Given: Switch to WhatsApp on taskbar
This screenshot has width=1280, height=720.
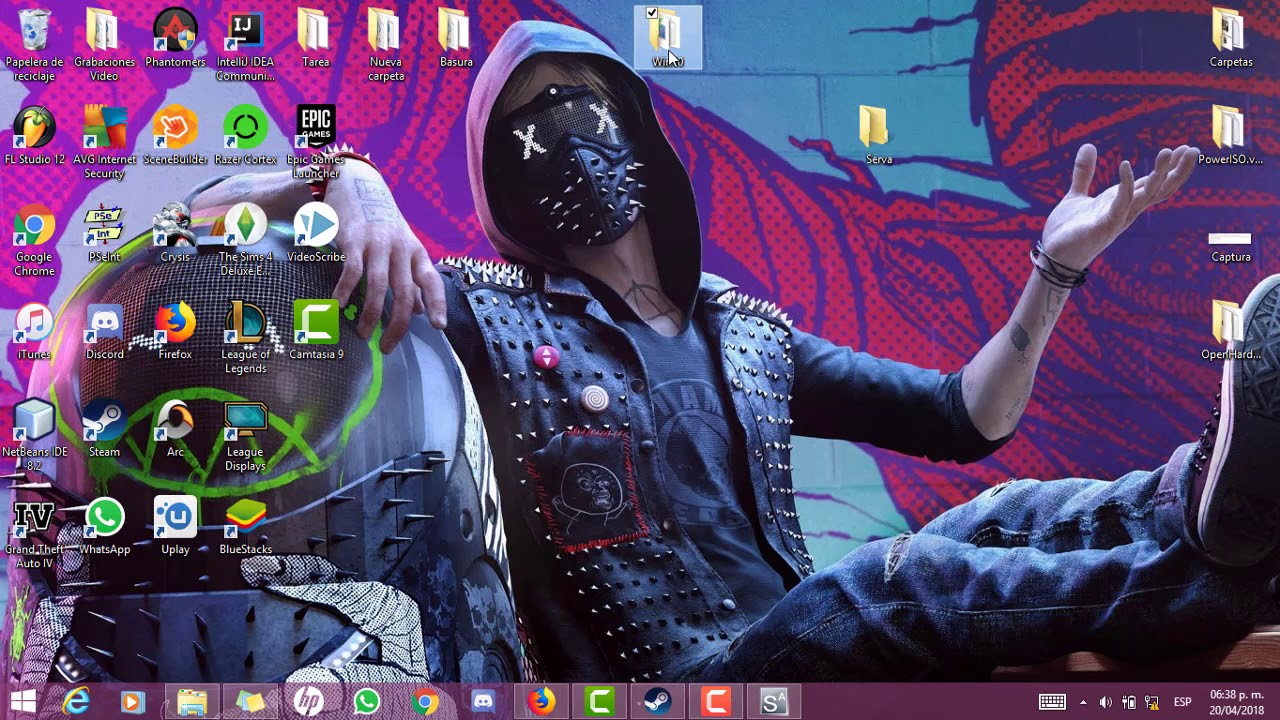Looking at the screenshot, I should click(x=366, y=702).
